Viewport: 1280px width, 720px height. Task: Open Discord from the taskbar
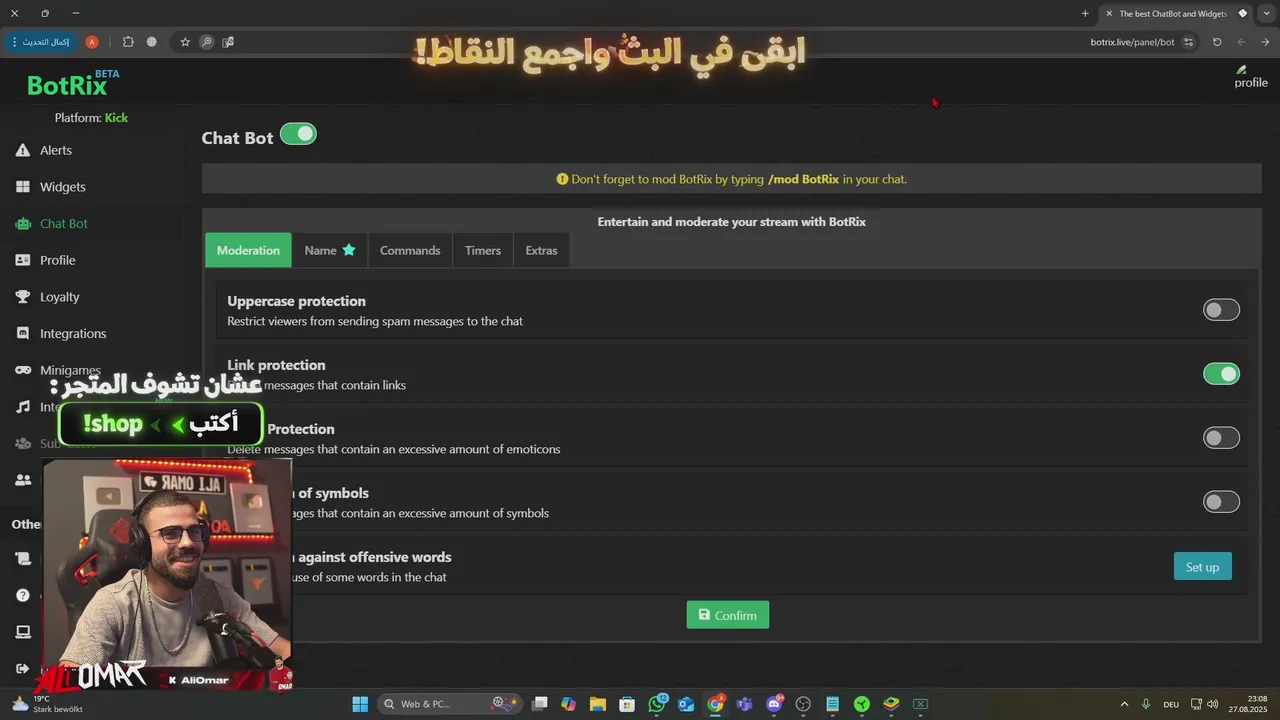774,704
